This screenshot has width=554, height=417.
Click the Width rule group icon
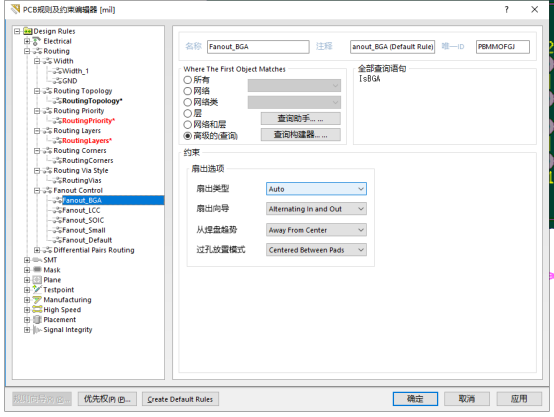coord(47,61)
